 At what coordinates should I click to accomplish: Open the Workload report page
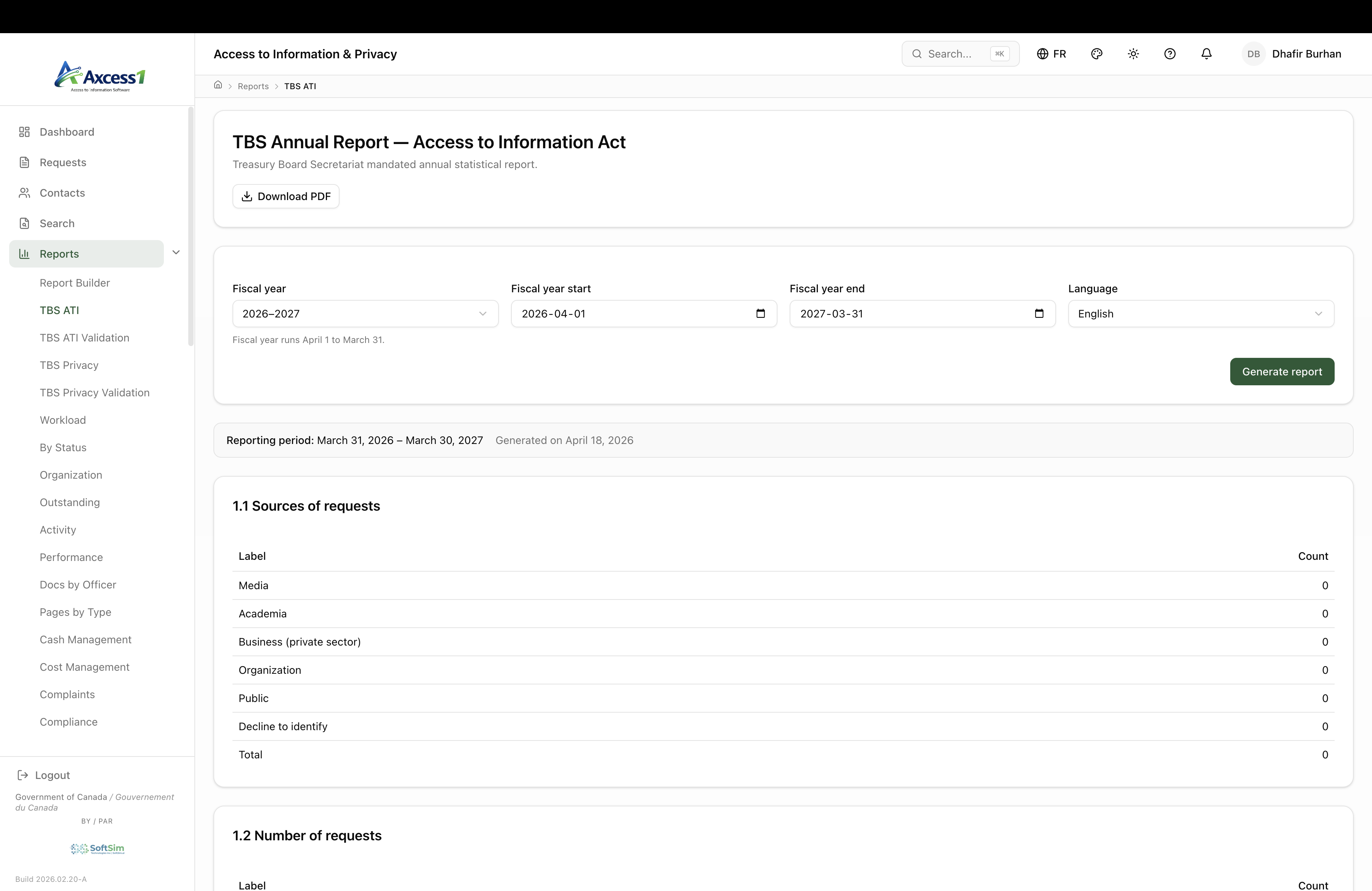click(62, 420)
